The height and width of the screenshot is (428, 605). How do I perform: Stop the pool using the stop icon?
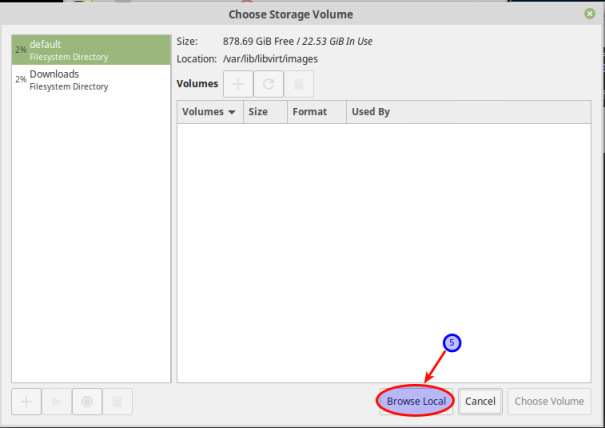point(87,401)
